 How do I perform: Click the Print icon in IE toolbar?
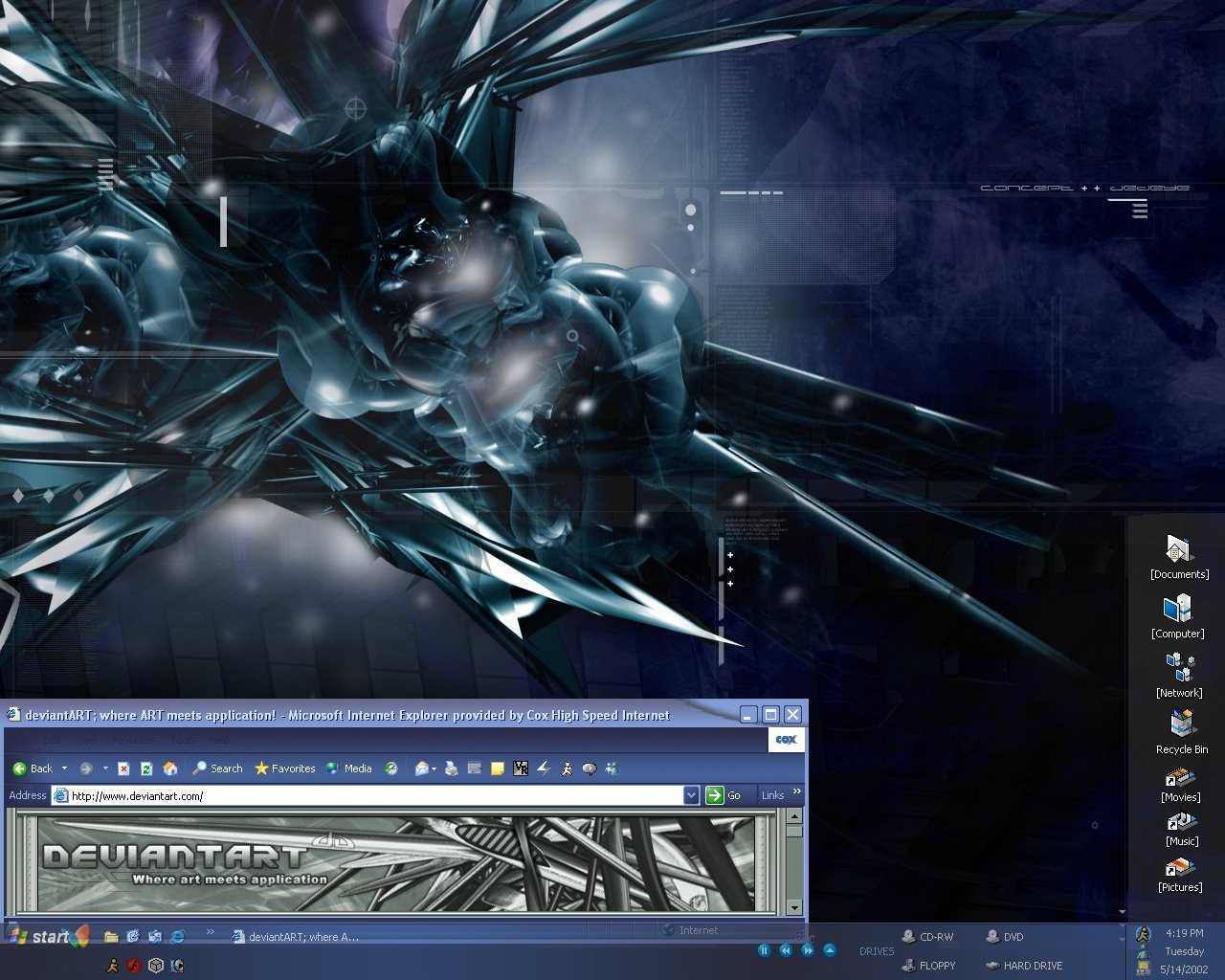pyautogui.click(x=452, y=768)
